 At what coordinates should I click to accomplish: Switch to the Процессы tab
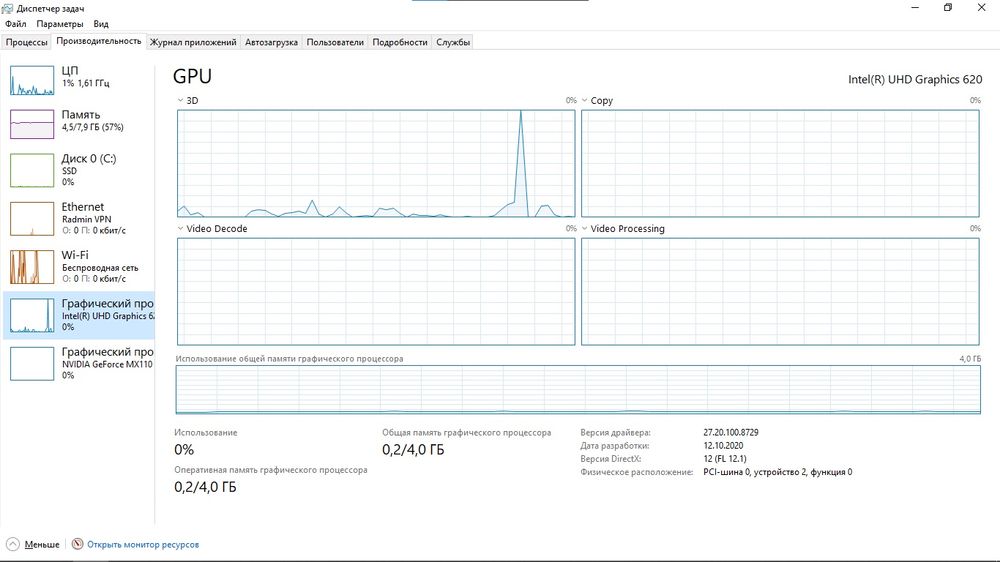[27, 42]
